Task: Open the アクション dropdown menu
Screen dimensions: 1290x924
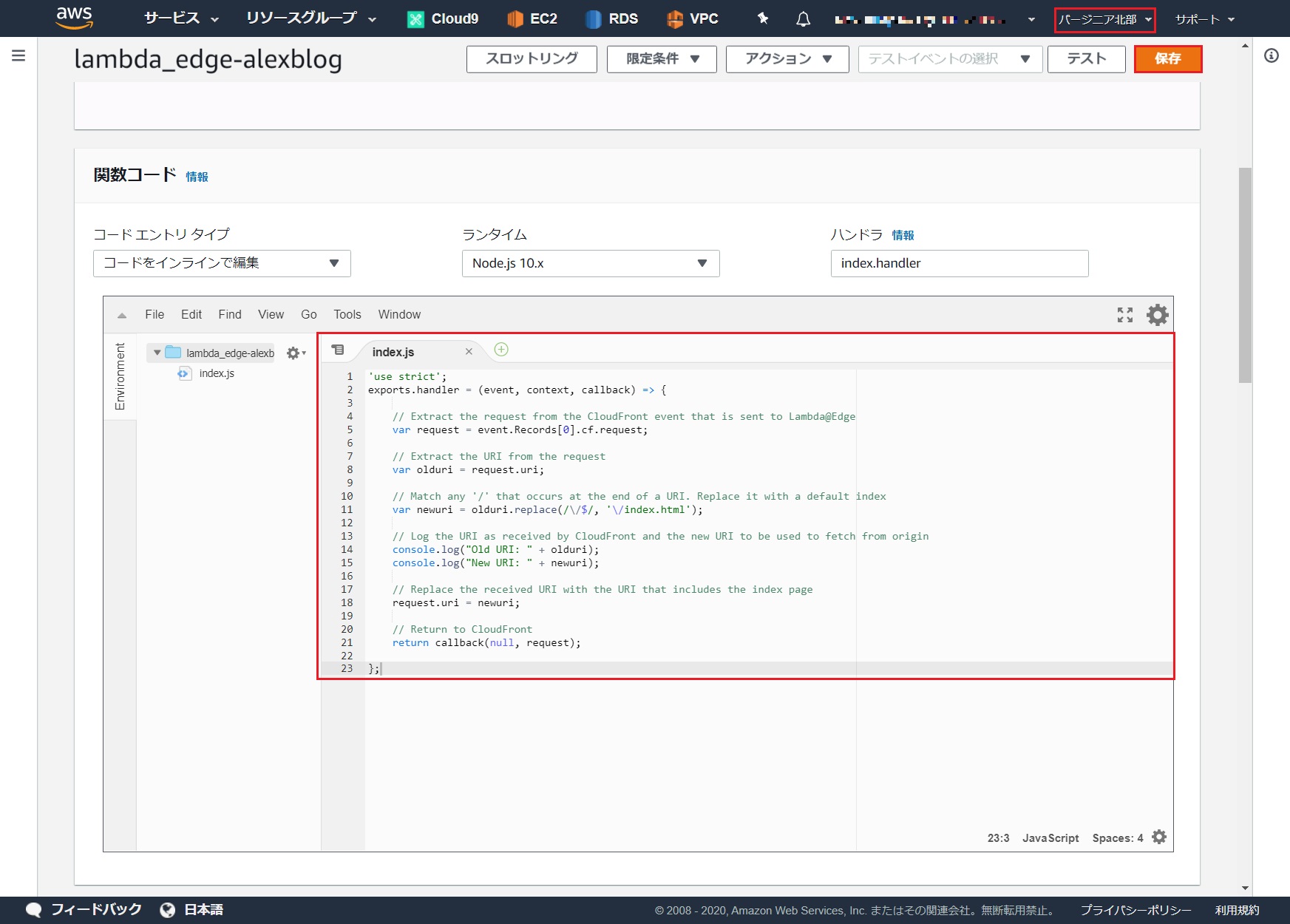Action: 787,59
